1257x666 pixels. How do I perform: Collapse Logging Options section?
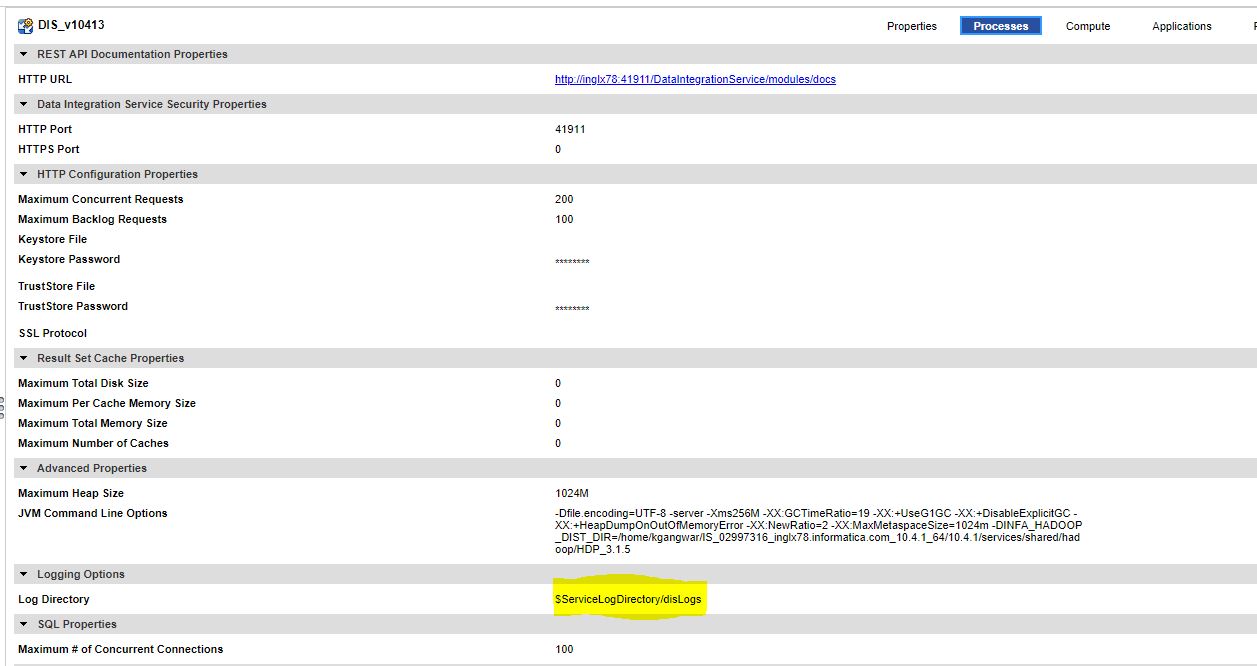tap(24, 574)
